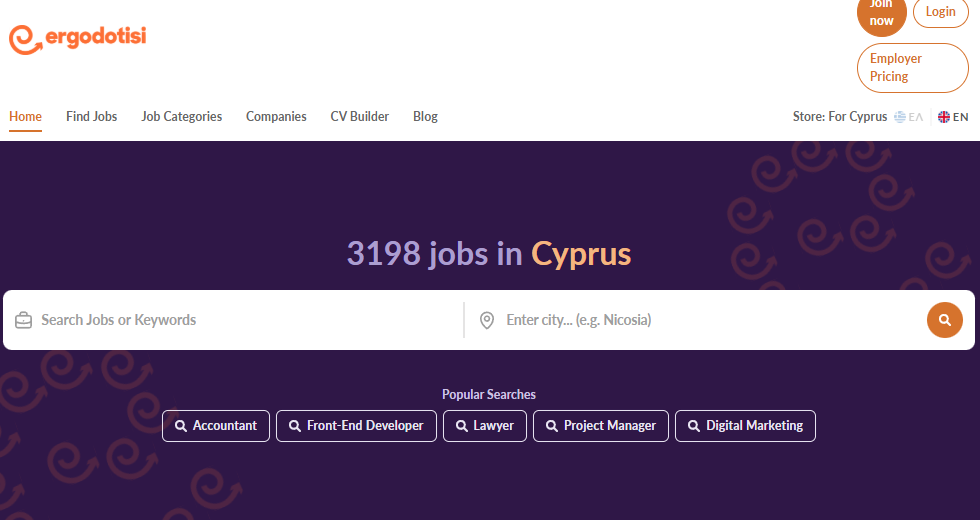Open the Companies page
The image size is (980, 520).
[276, 117]
